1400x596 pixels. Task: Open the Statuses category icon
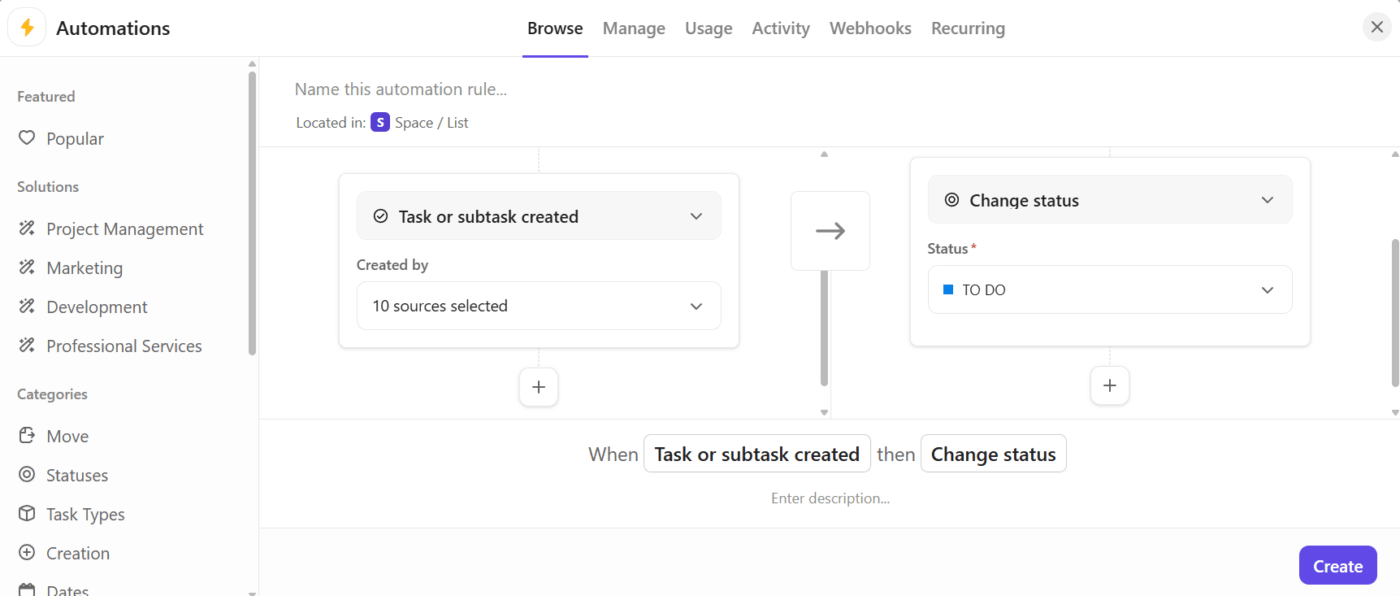[27, 475]
